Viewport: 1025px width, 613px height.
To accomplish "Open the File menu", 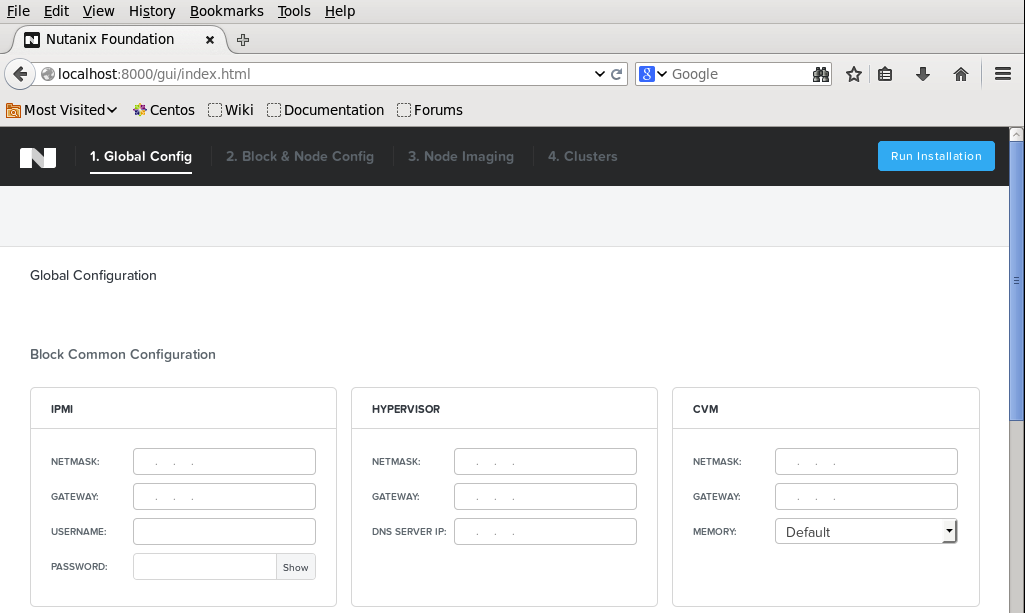I will click(18, 11).
